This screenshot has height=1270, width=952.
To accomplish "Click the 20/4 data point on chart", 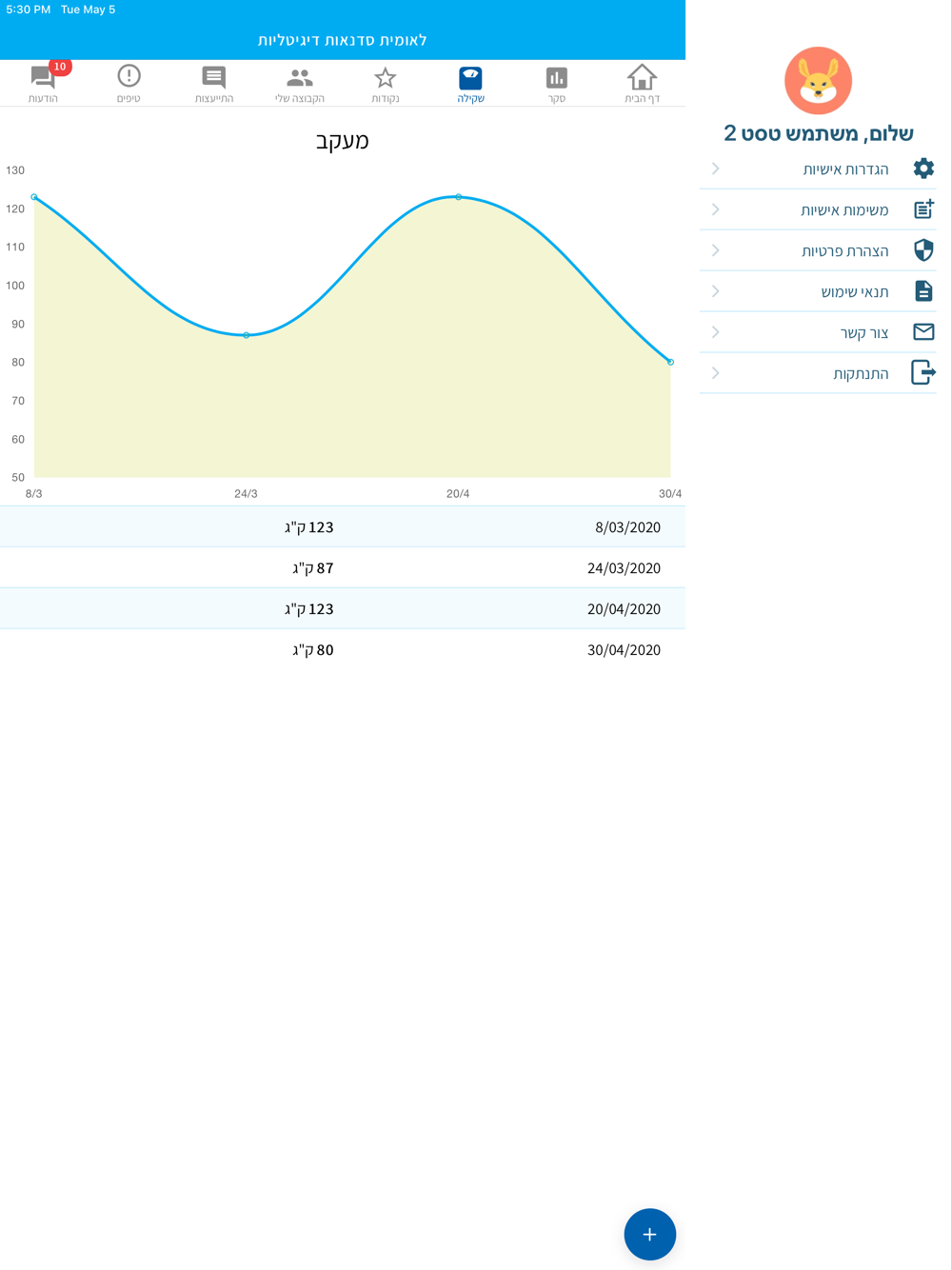I will [458, 197].
